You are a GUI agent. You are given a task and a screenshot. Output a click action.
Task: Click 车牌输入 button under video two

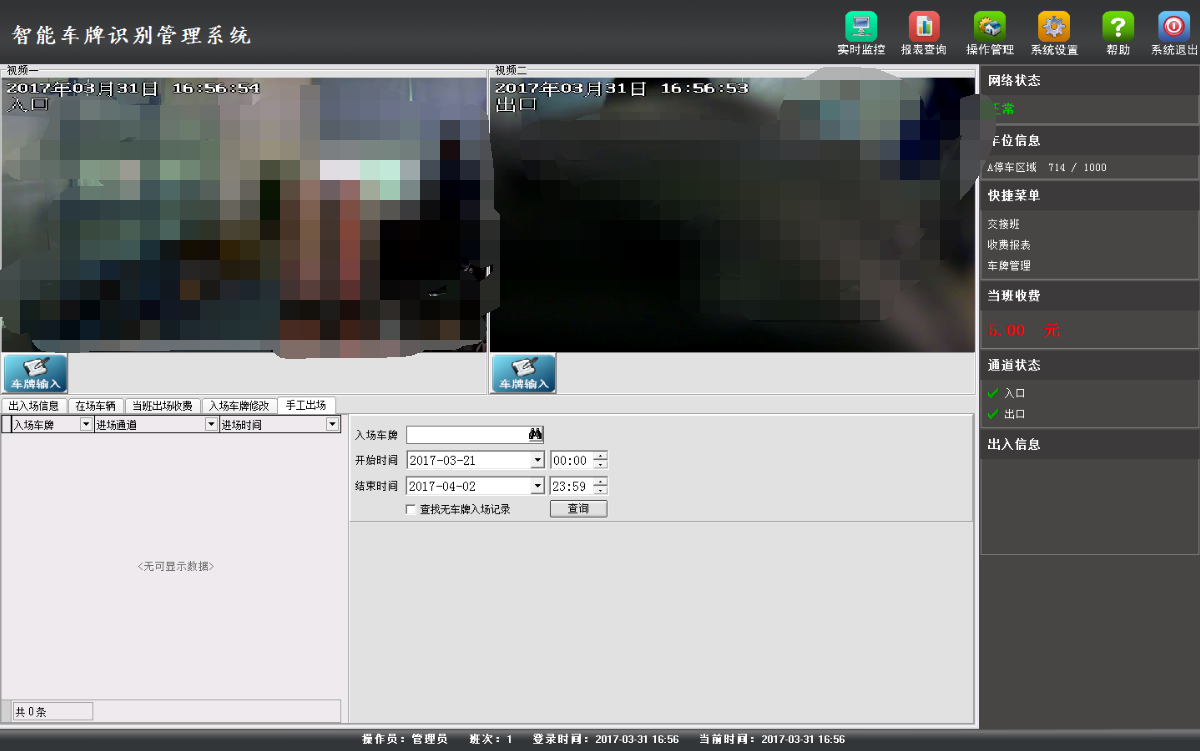click(523, 373)
